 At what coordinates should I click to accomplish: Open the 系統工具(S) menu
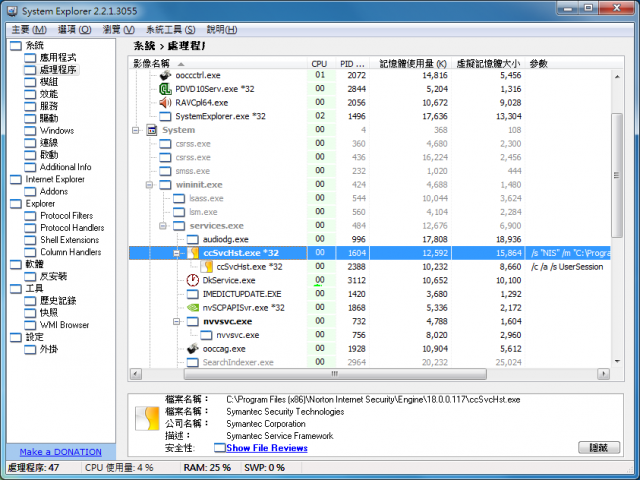point(171,29)
